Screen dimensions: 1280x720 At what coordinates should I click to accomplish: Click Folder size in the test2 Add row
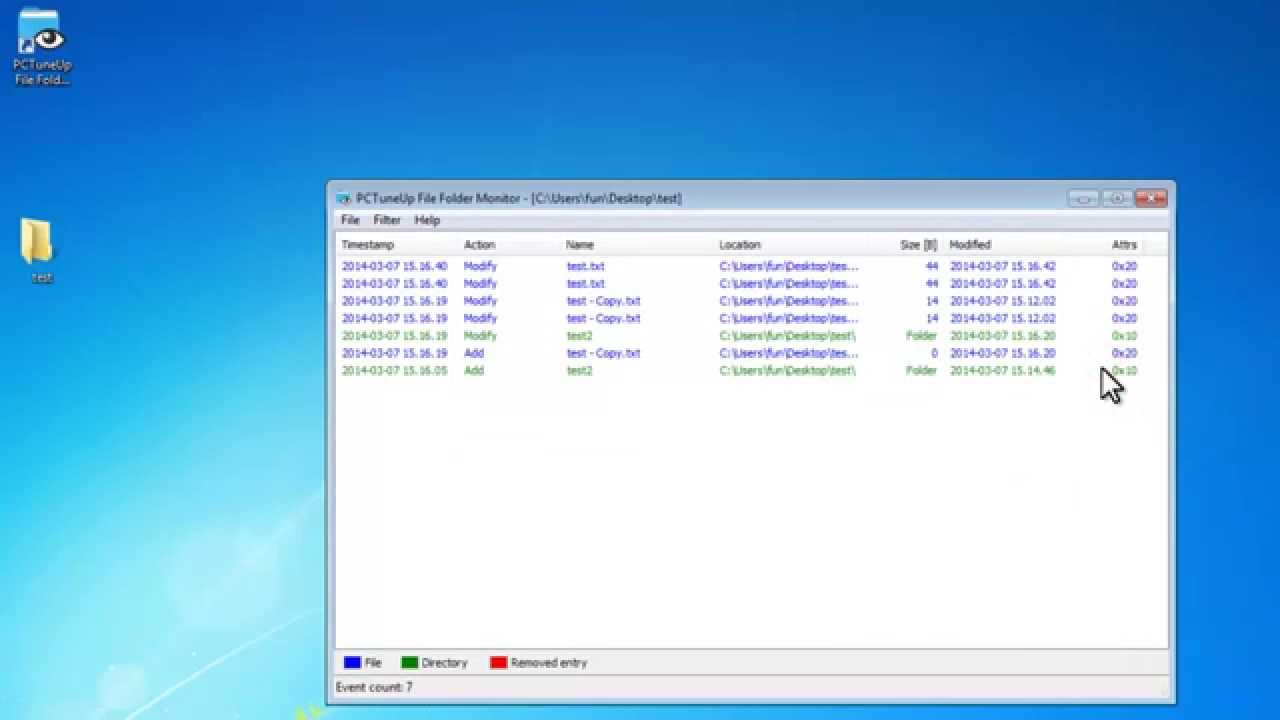click(922, 371)
